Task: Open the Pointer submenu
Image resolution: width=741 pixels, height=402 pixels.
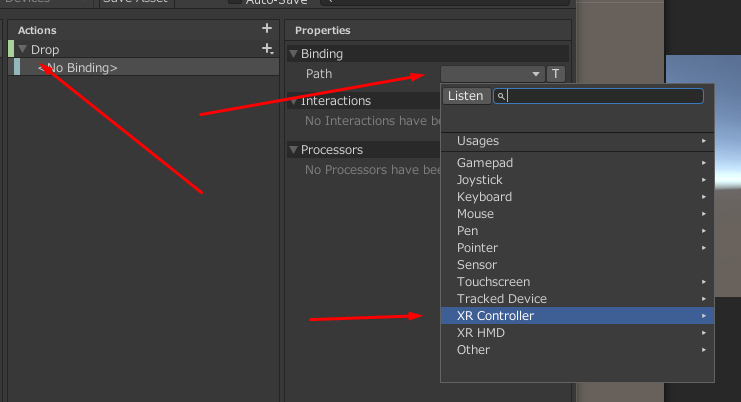Action: pos(577,248)
